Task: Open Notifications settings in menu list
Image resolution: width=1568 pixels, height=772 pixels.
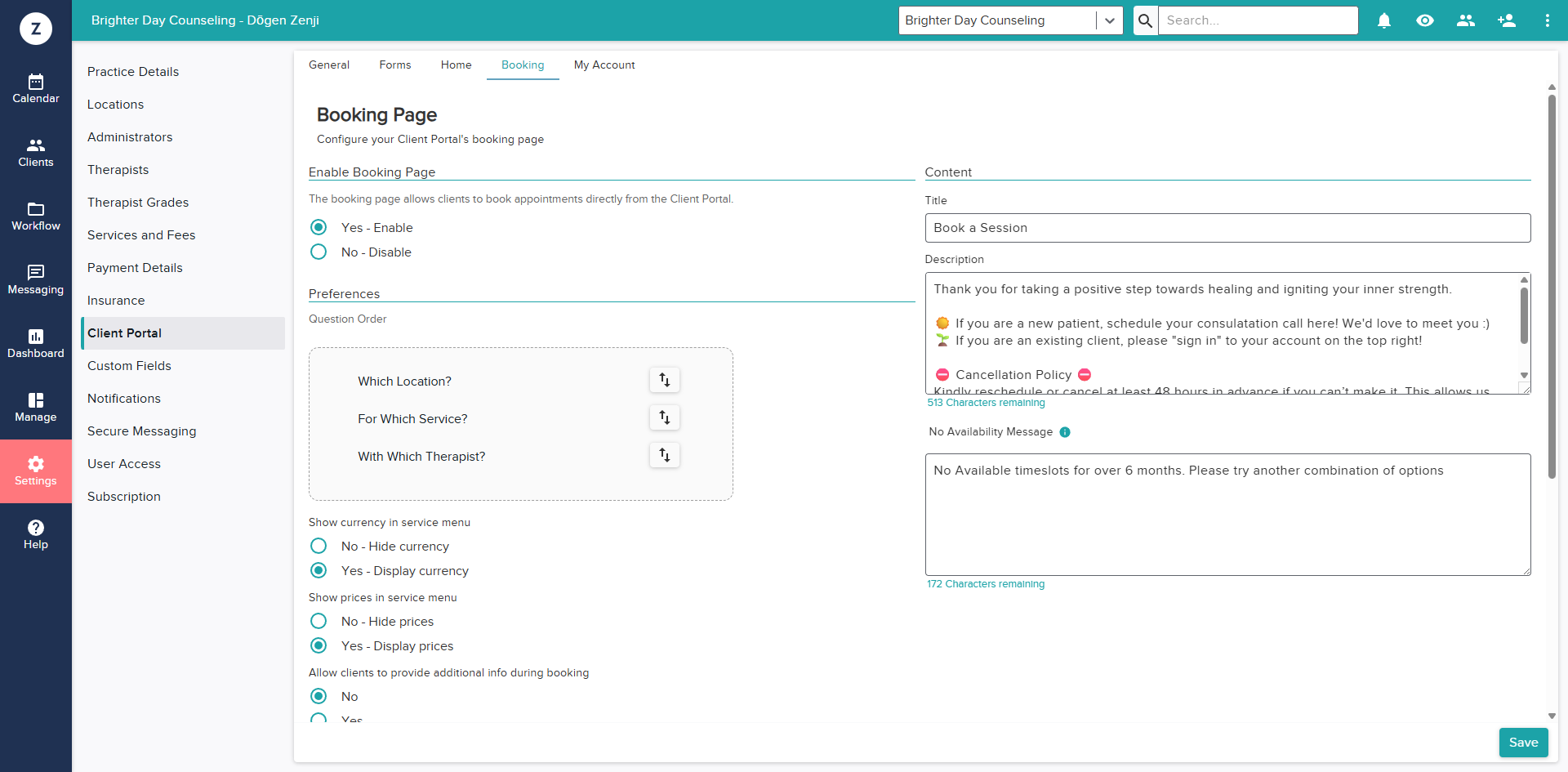Action: point(183,399)
